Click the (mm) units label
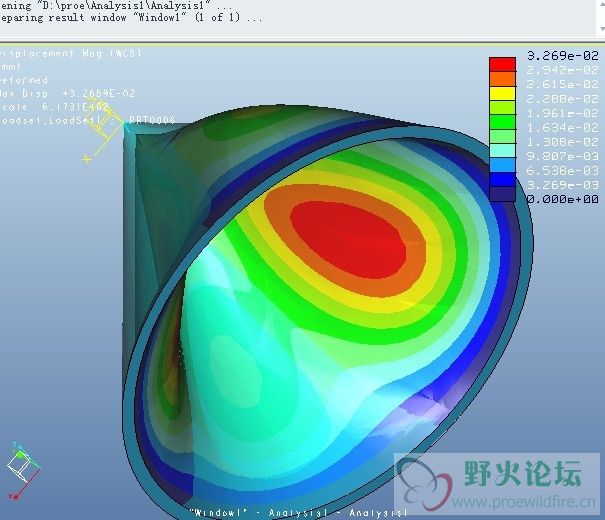The image size is (605, 520). point(10,67)
